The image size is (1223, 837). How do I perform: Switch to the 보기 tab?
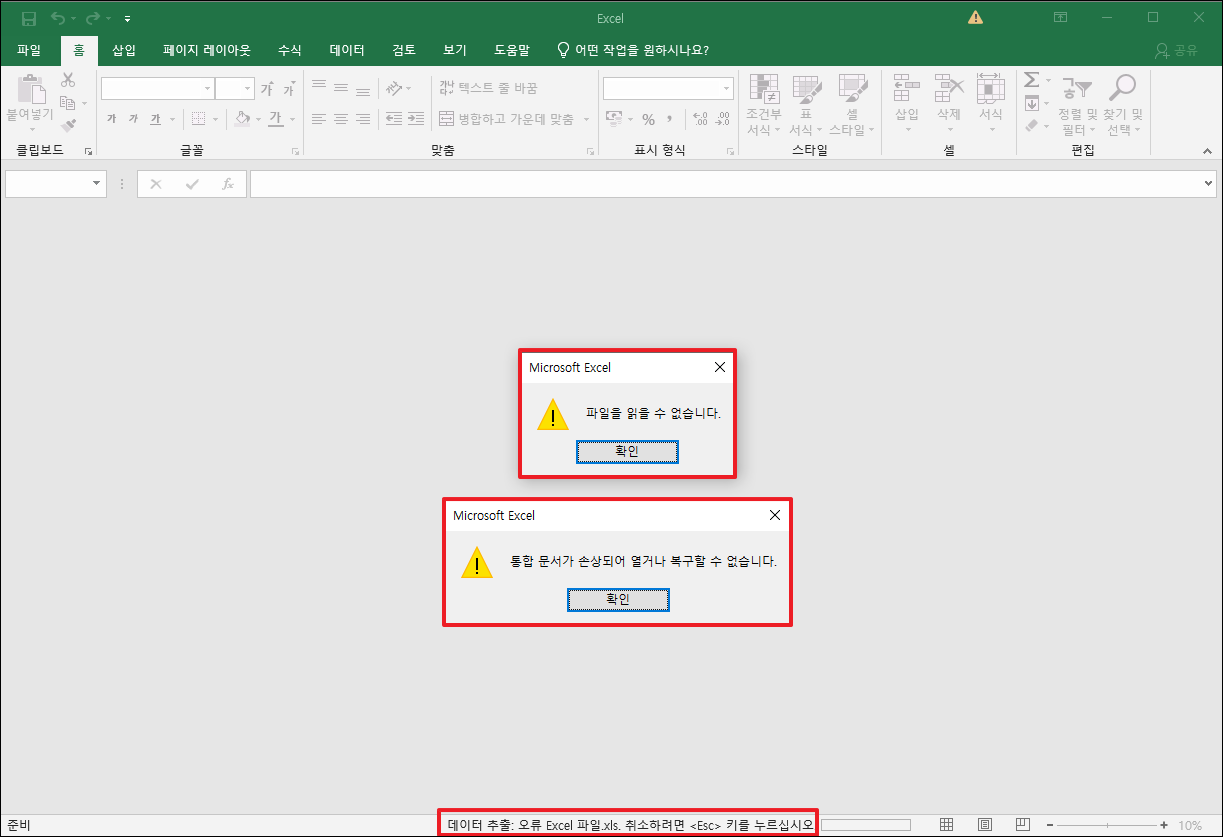455,50
